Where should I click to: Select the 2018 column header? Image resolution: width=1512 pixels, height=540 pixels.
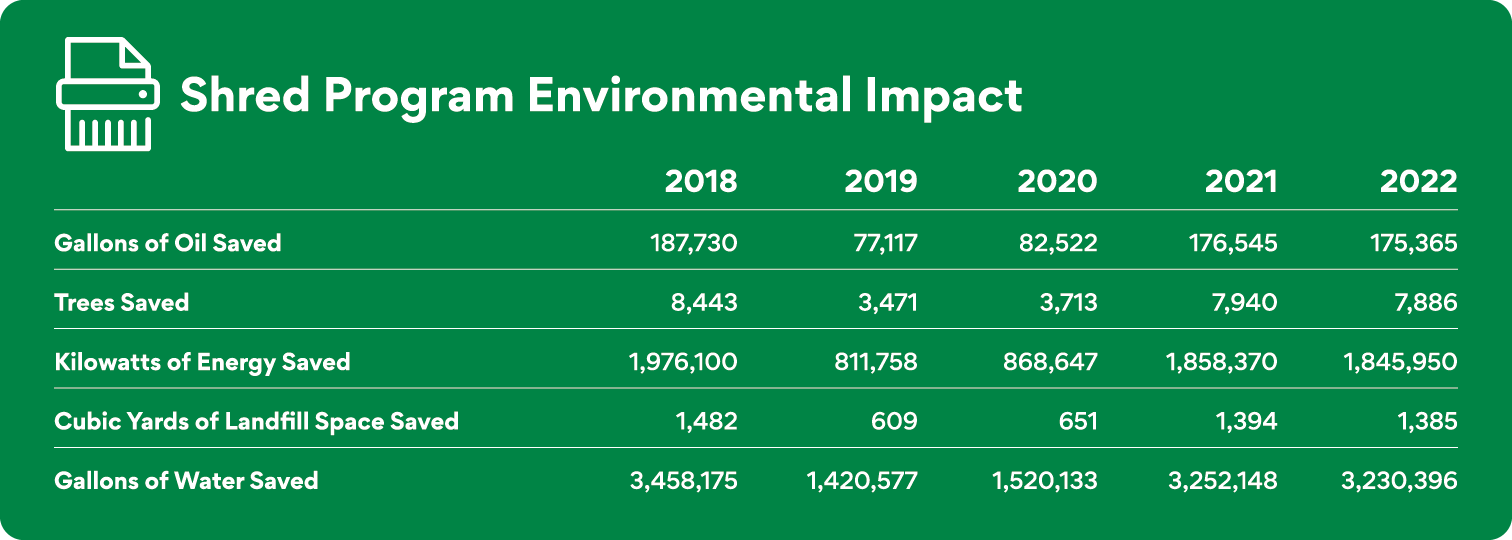[701, 181]
